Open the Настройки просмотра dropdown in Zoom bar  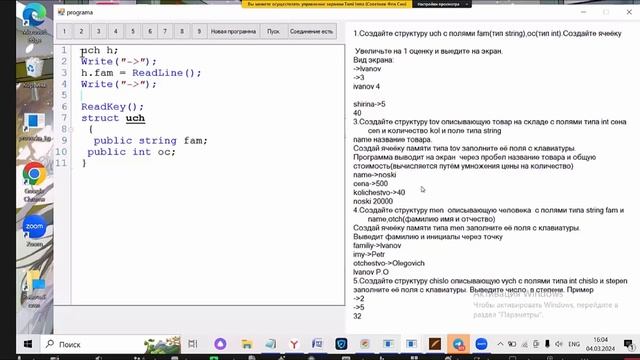(442, 4)
